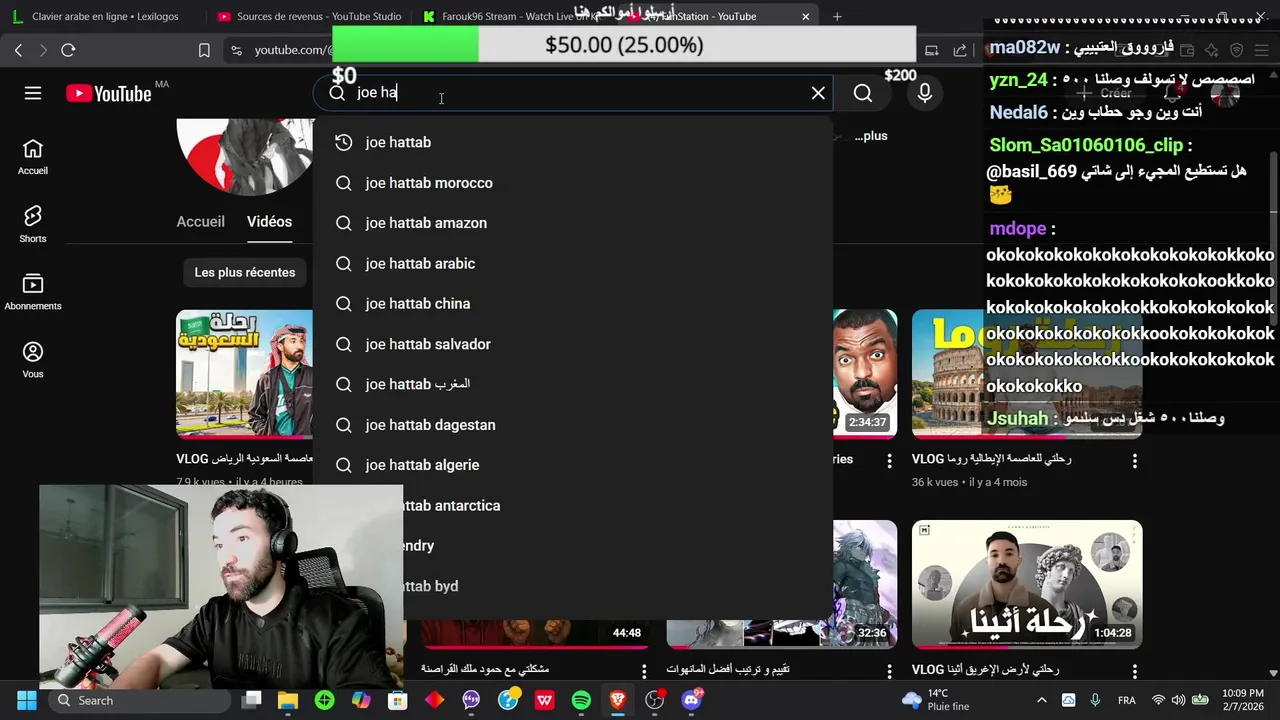Open site settings icon beside URL

pyautogui.click(x=236, y=50)
